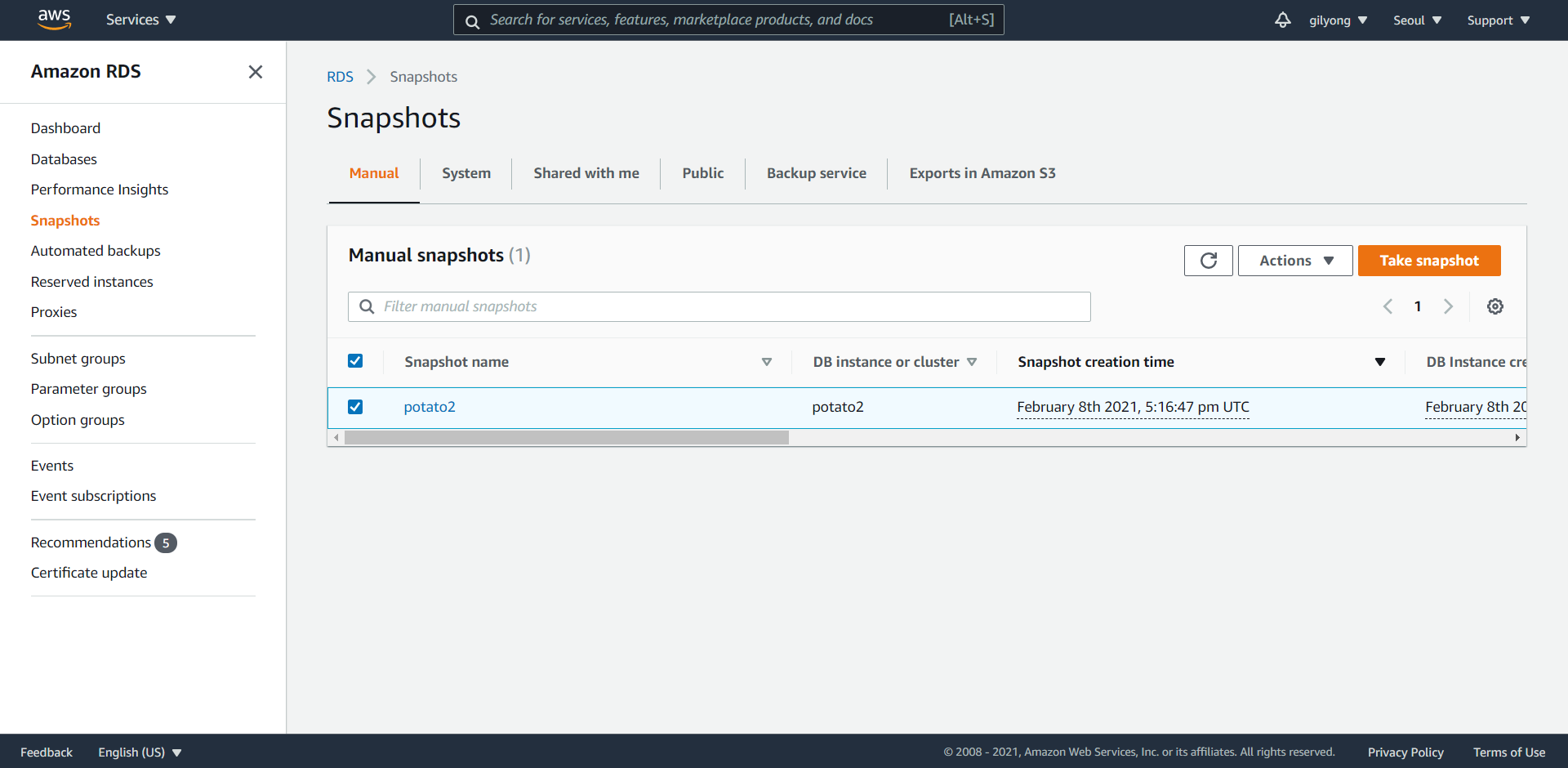1568x768 pixels.
Task: Open the potato2 snapshot link
Action: [x=430, y=407]
